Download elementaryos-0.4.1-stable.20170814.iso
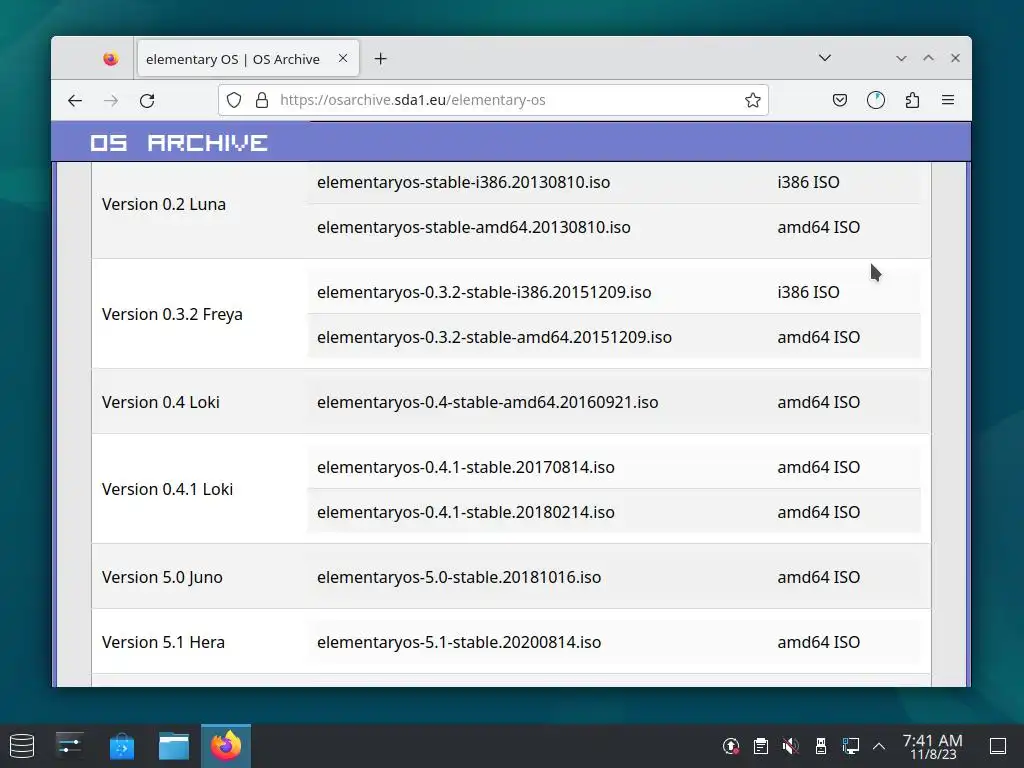The height and width of the screenshot is (768, 1024). click(x=466, y=468)
